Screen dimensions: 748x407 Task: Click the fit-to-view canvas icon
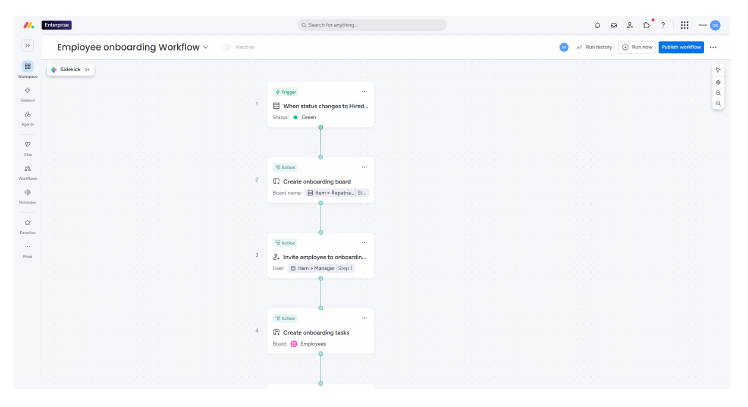click(718, 82)
